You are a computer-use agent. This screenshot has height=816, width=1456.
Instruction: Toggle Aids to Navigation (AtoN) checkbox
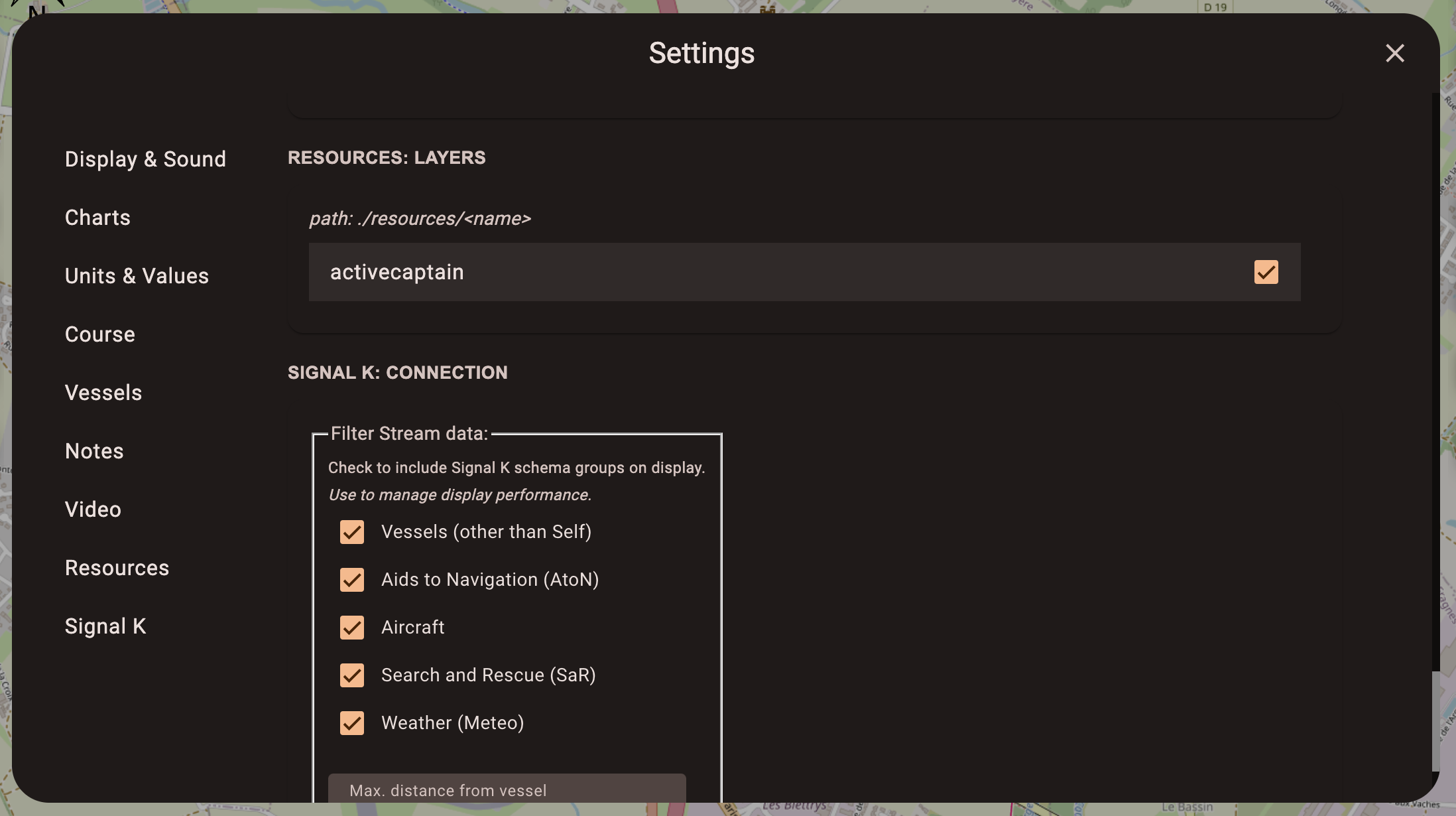(352, 580)
